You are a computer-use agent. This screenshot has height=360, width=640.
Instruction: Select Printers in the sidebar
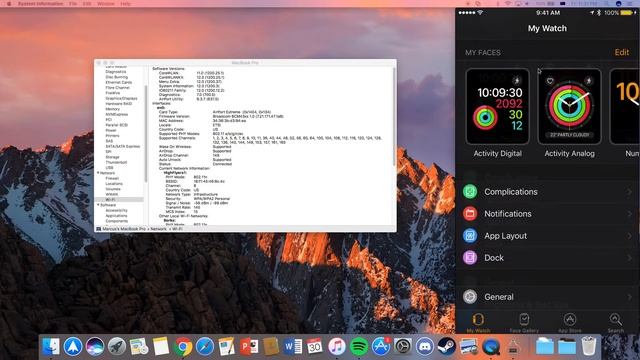(112, 136)
